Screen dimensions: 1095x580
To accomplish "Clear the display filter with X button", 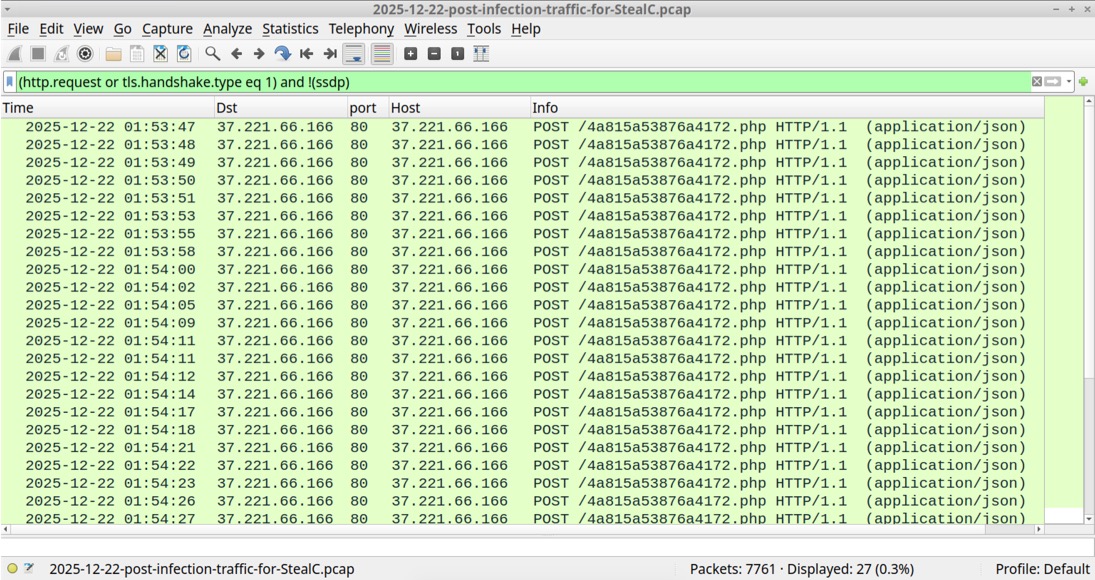I will (x=1037, y=82).
